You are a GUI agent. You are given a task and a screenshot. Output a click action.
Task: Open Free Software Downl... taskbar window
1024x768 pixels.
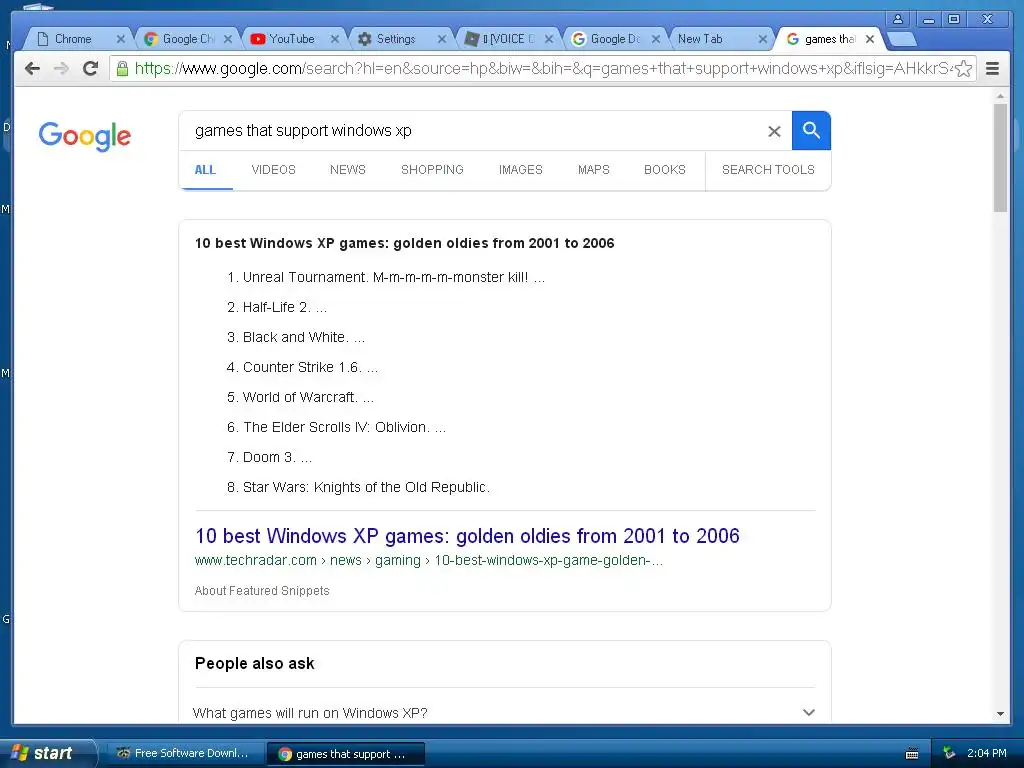click(x=184, y=754)
